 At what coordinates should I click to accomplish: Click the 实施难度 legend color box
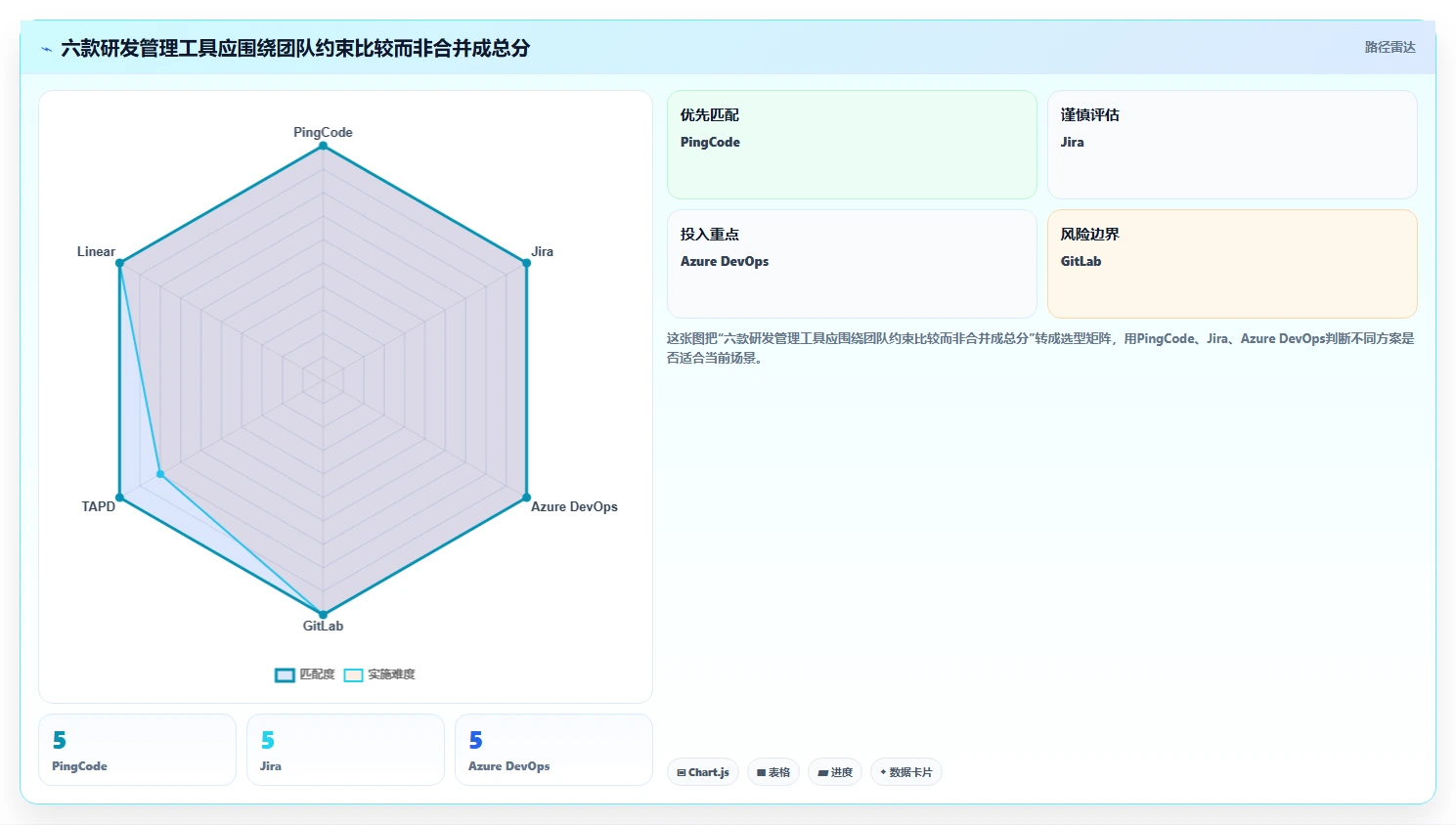click(353, 674)
